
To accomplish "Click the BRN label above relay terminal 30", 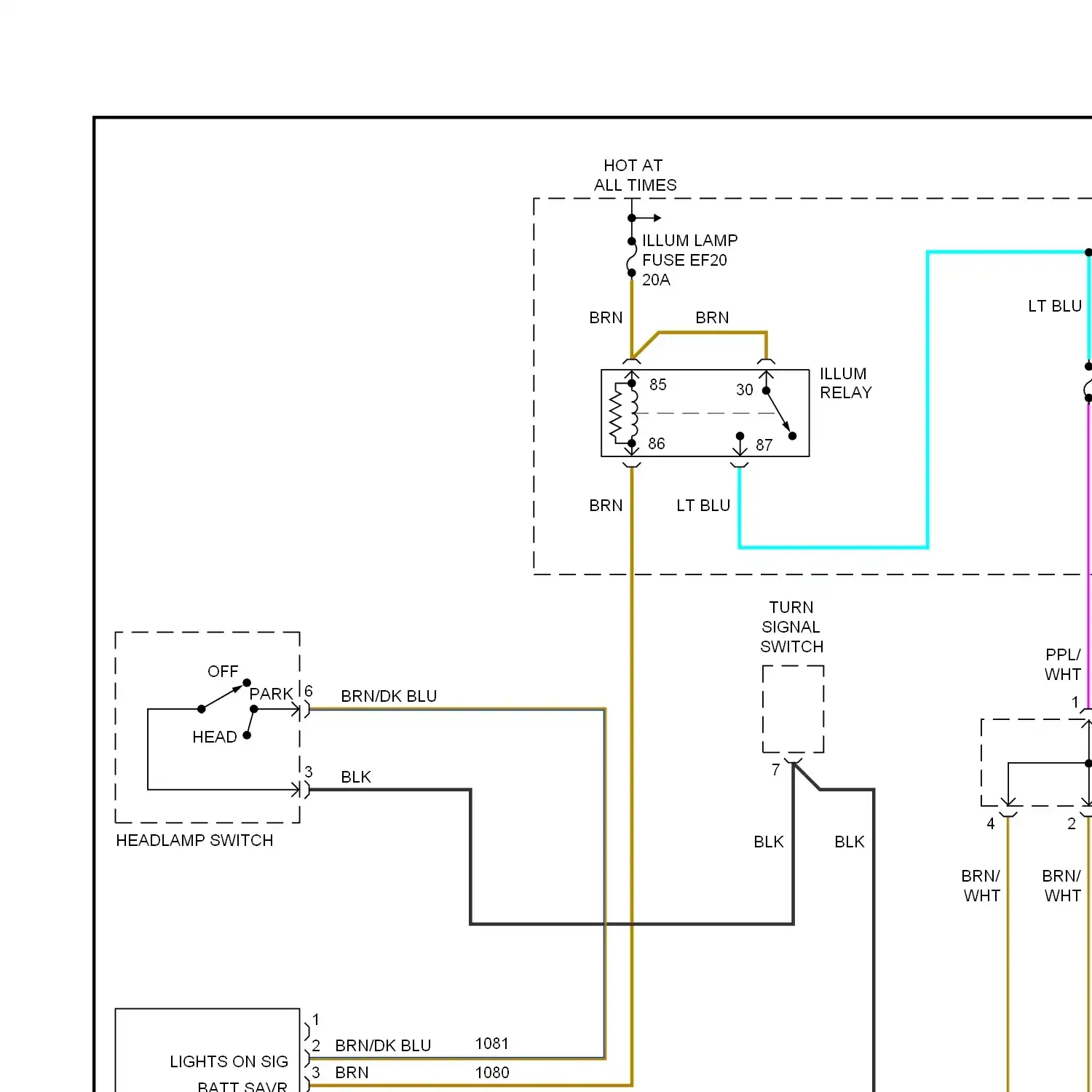I will coord(712,318).
